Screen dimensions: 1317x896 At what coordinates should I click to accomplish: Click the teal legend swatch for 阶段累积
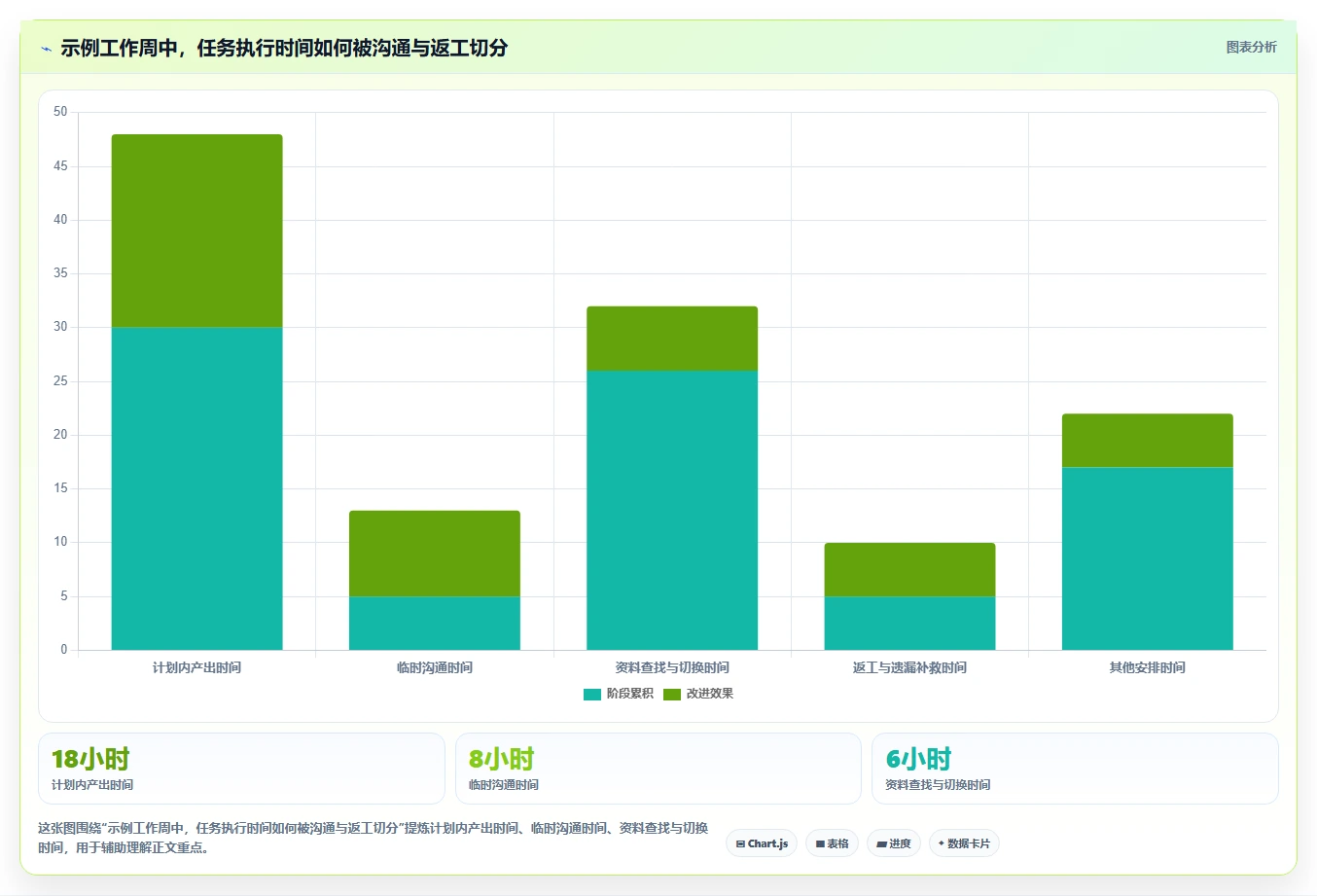(592, 694)
